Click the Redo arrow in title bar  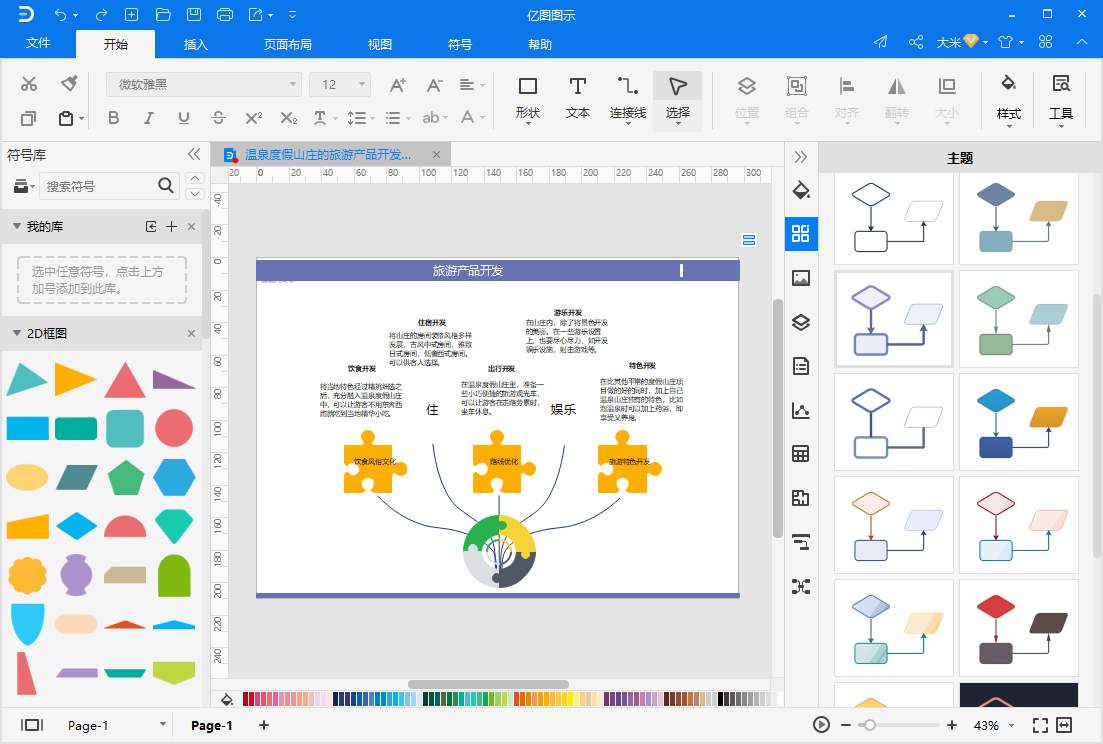click(x=101, y=14)
